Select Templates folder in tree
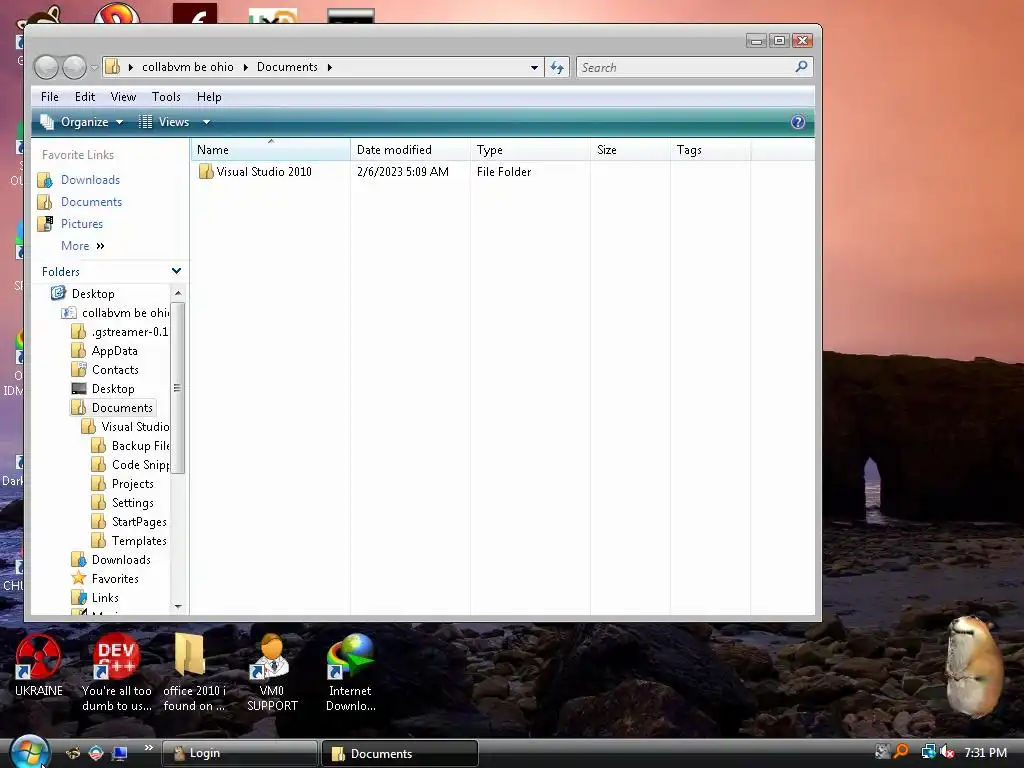This screenshot has height=768, width=1024. [139, 541]
